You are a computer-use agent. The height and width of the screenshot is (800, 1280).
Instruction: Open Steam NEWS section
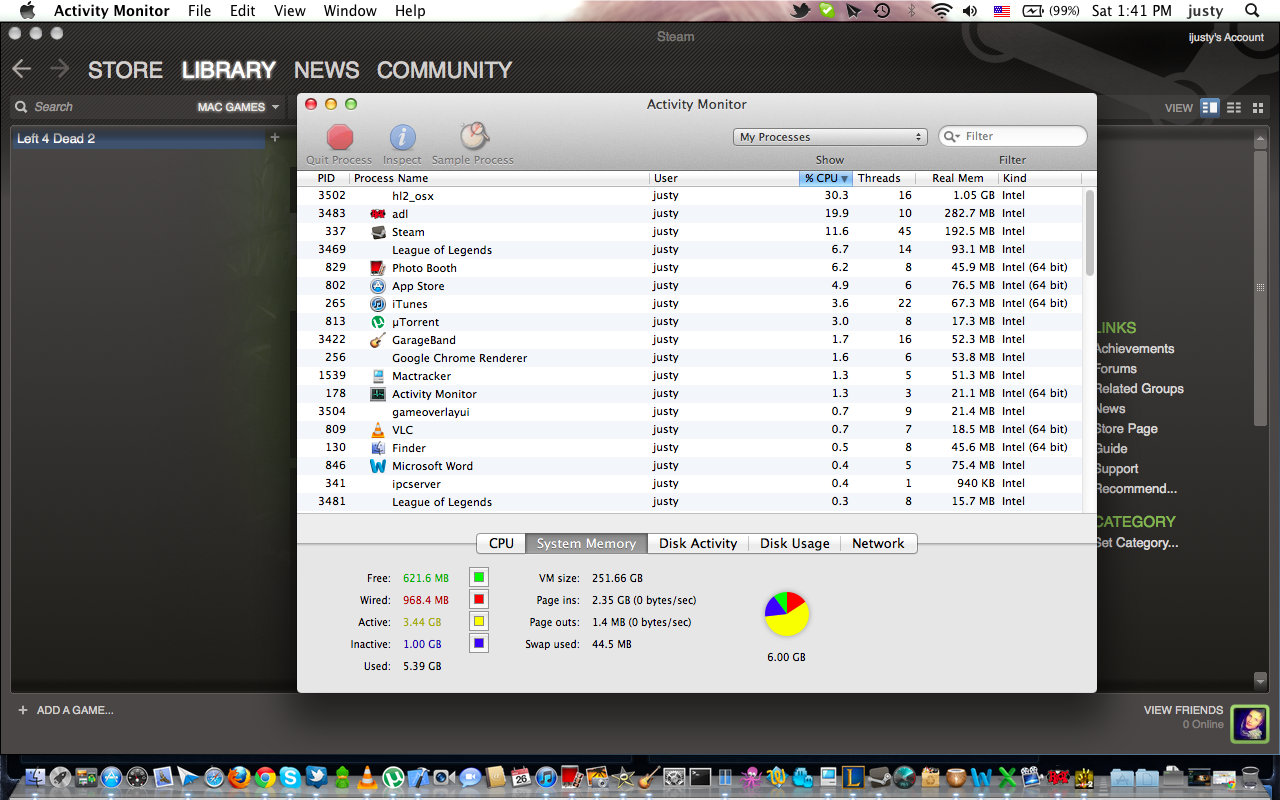326,70
